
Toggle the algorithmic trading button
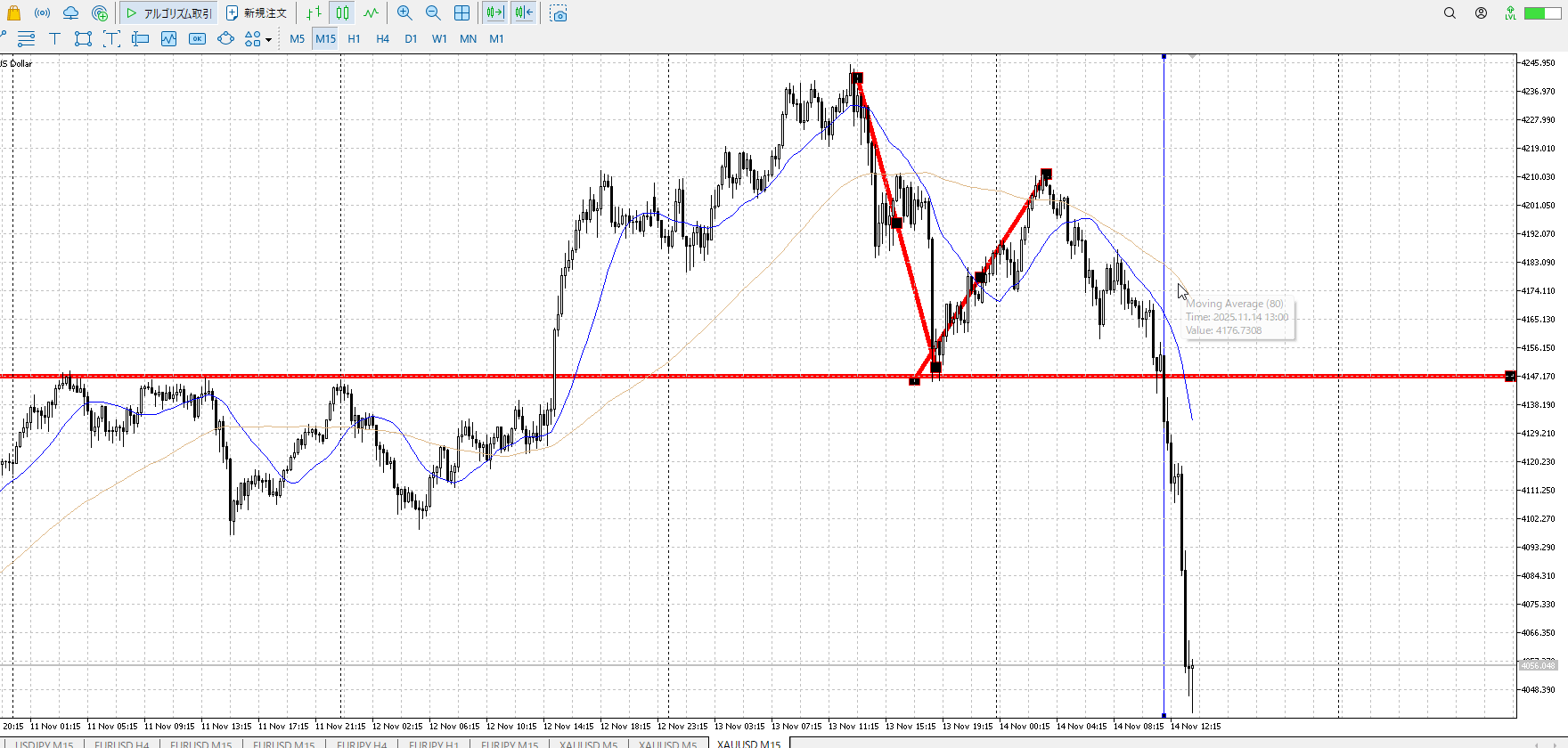tap(169, 13)
